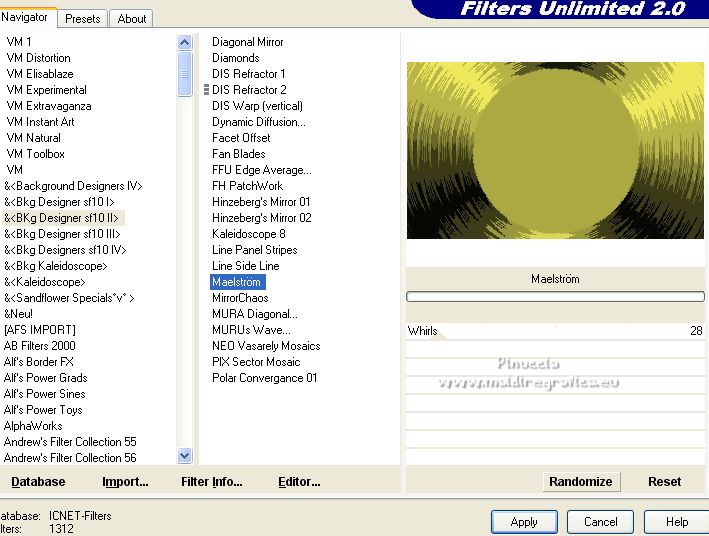Select [AFS IMPORT] category
Screen dimensions: 709x536
click(x=40, y=330)
